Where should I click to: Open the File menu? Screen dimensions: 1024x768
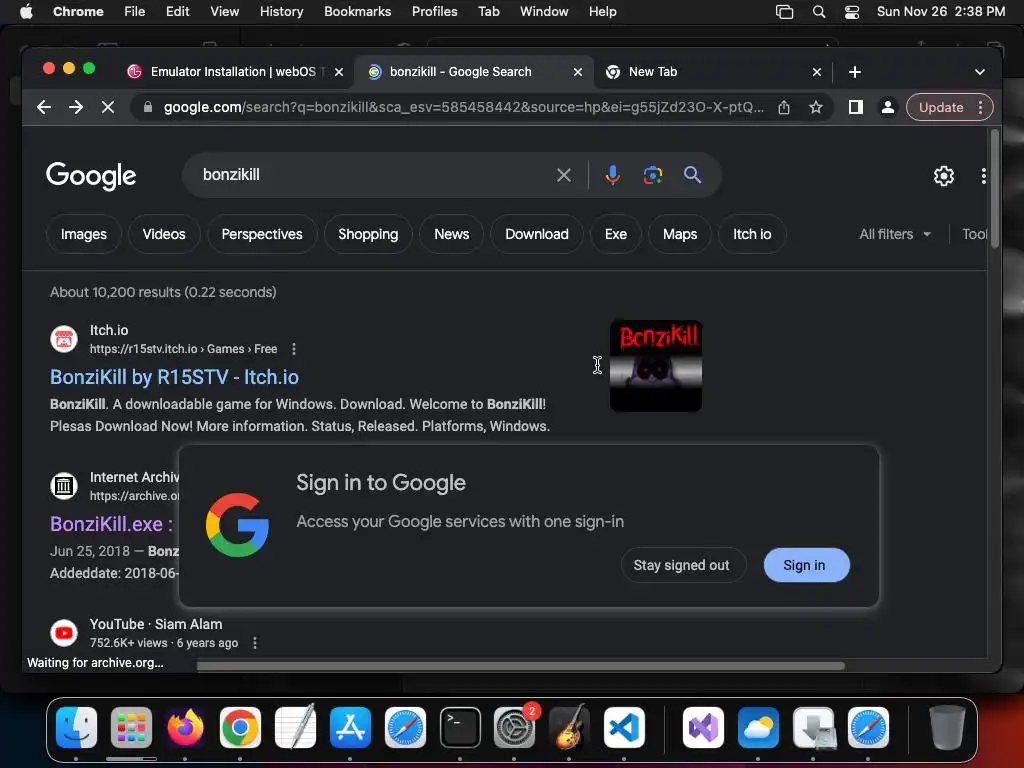click(x=135, y=12)
